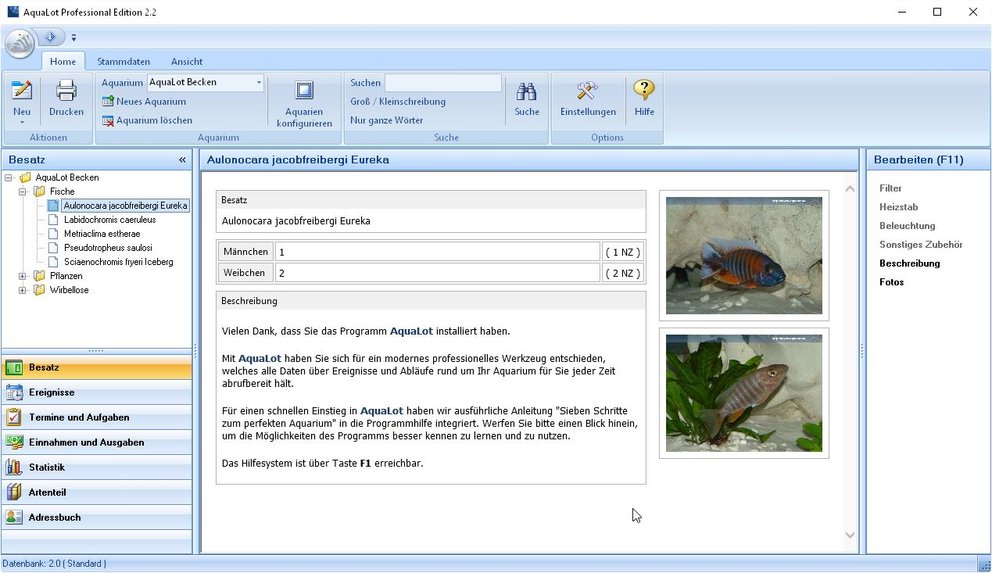Open quick access toolbar customize arrow
This screenshot has width=992, height=573.
pos(73,37)
